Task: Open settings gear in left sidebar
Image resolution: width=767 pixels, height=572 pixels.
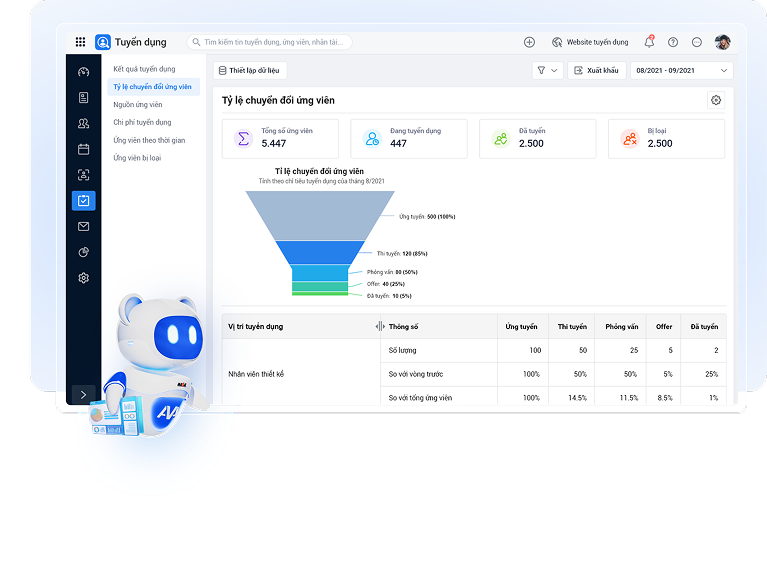Action: (x=84, y=278)
